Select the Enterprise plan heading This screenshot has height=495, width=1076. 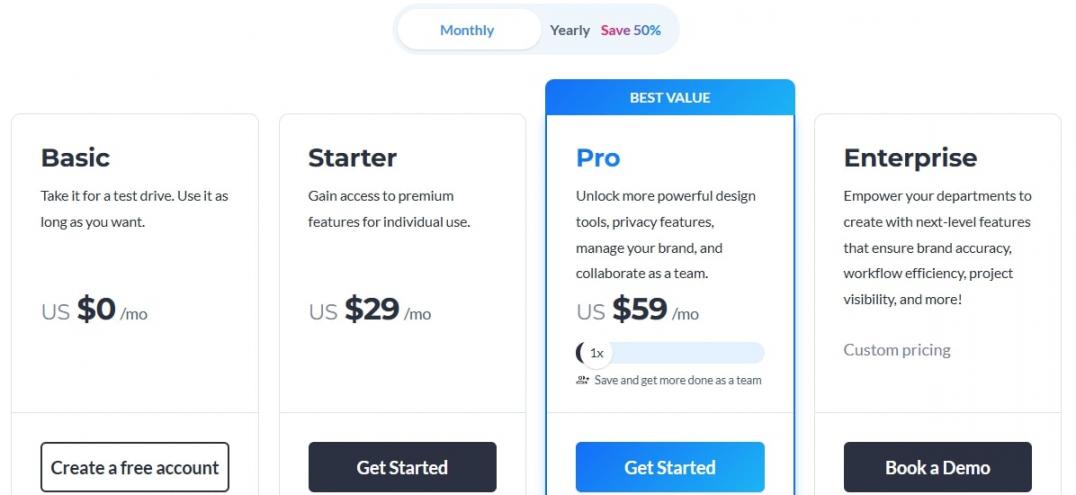(x=910, y=158)
